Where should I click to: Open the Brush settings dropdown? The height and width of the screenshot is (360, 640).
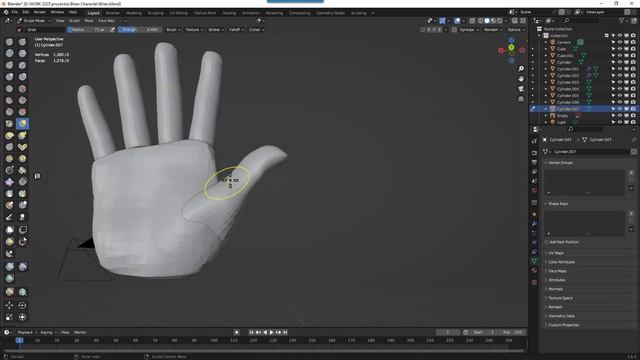click(173, 30)
